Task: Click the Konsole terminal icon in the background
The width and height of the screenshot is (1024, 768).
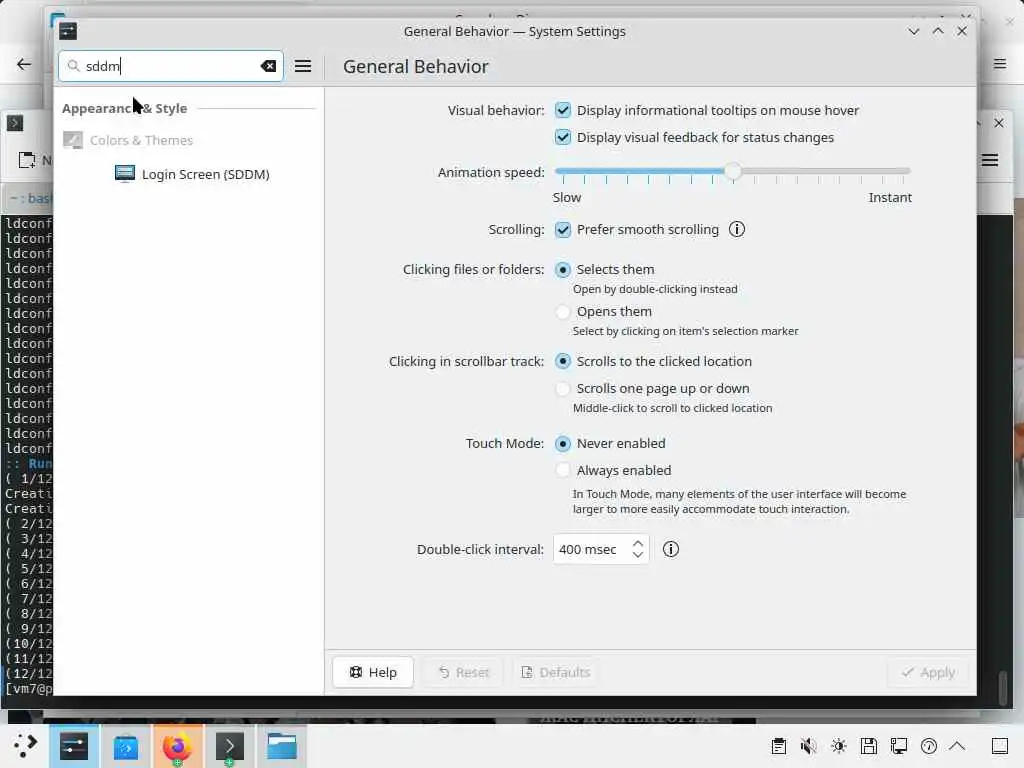Action: [x=15, y=123]
